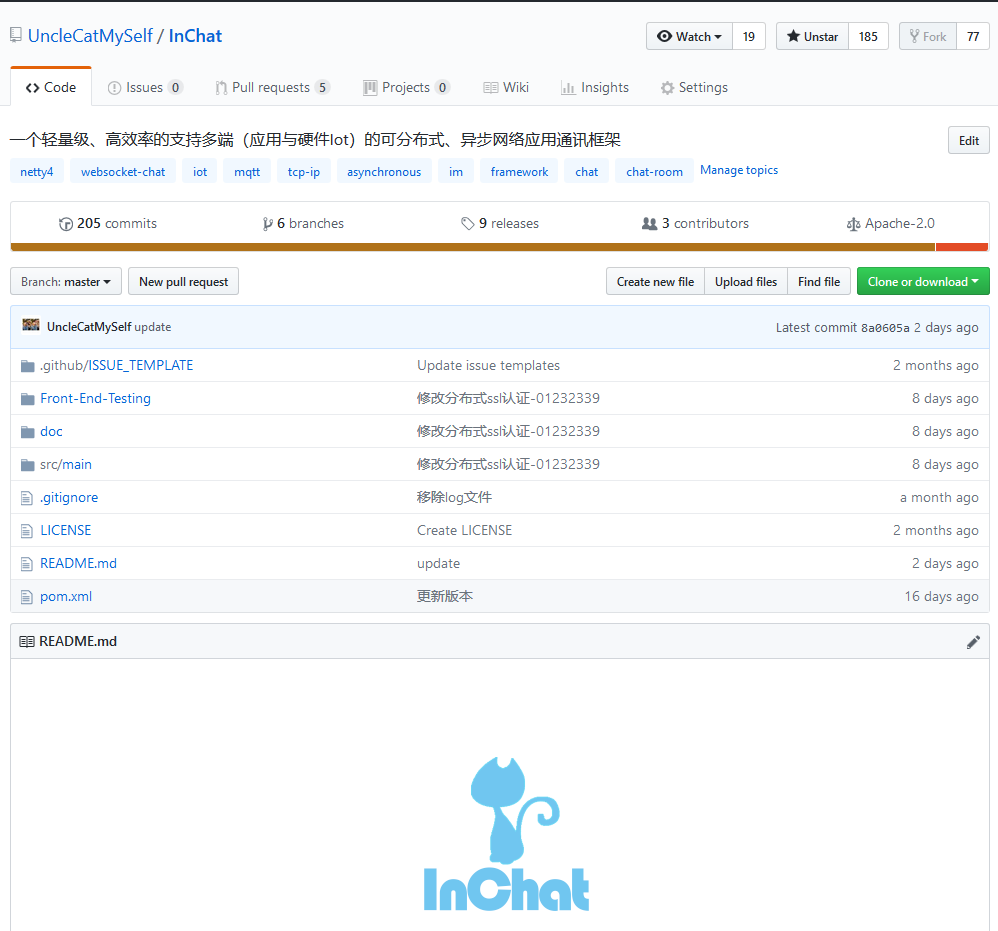
Task: Click the Edit description button
Action: coord(969,141)
